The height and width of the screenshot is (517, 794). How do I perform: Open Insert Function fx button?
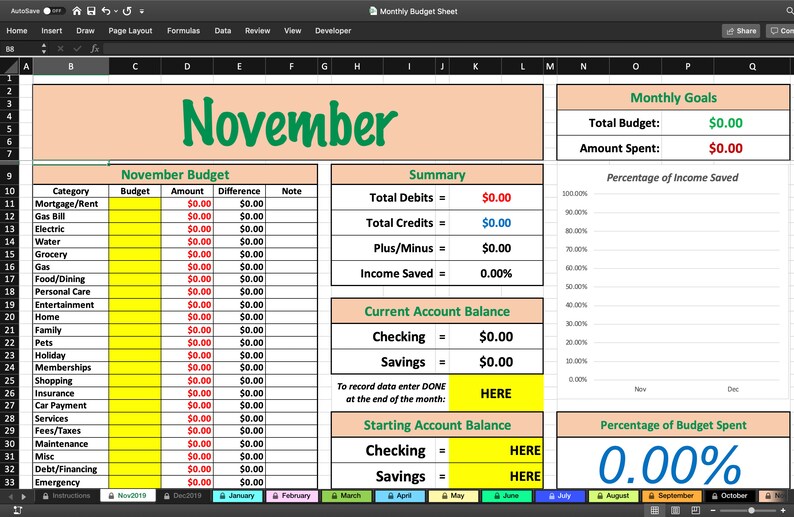pyautogui.click(x=94, y=49)
